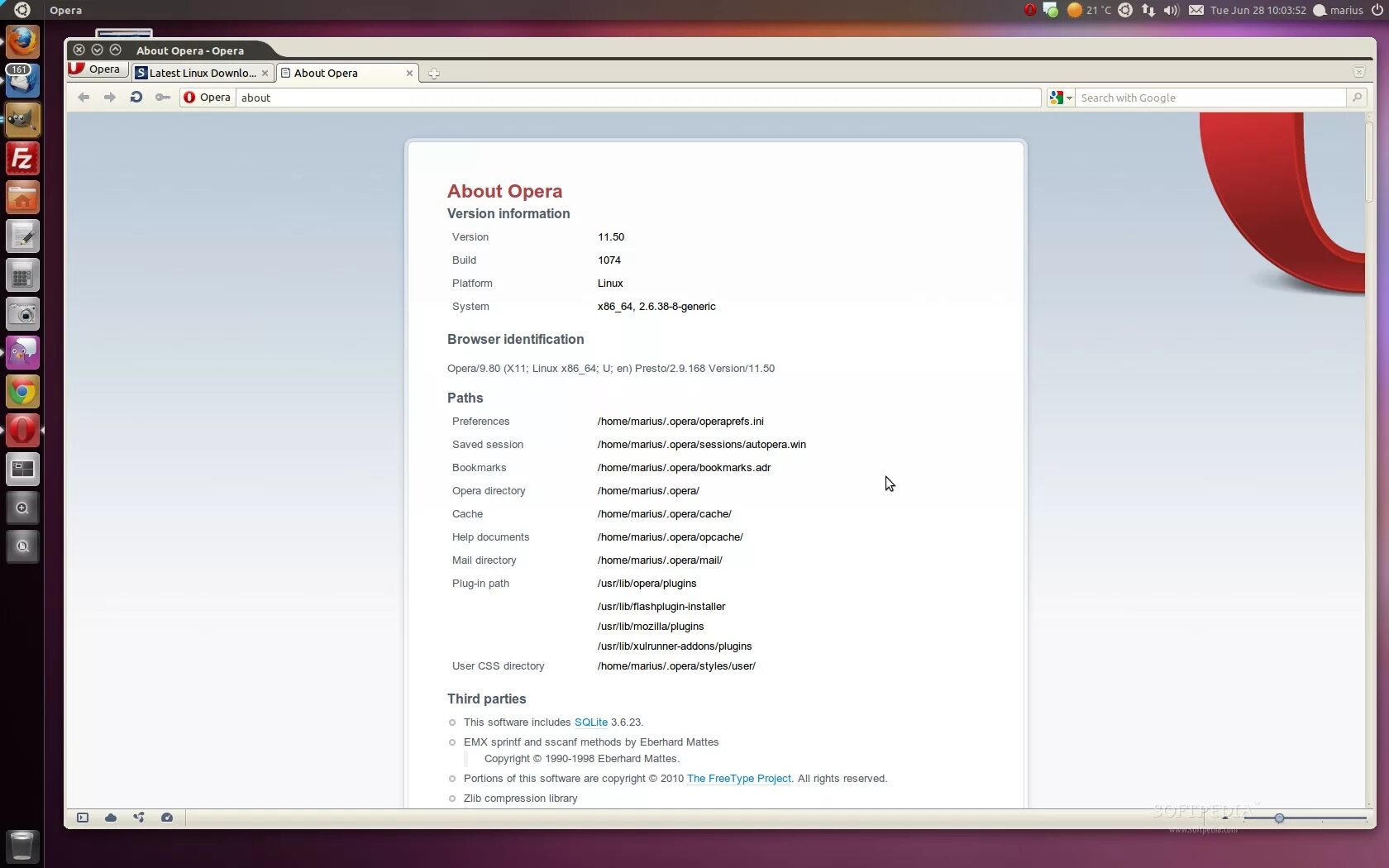The width and height of the screenshot is (1389, 868).
Task: Add a new tab with plus button
Action: [433, 74]
